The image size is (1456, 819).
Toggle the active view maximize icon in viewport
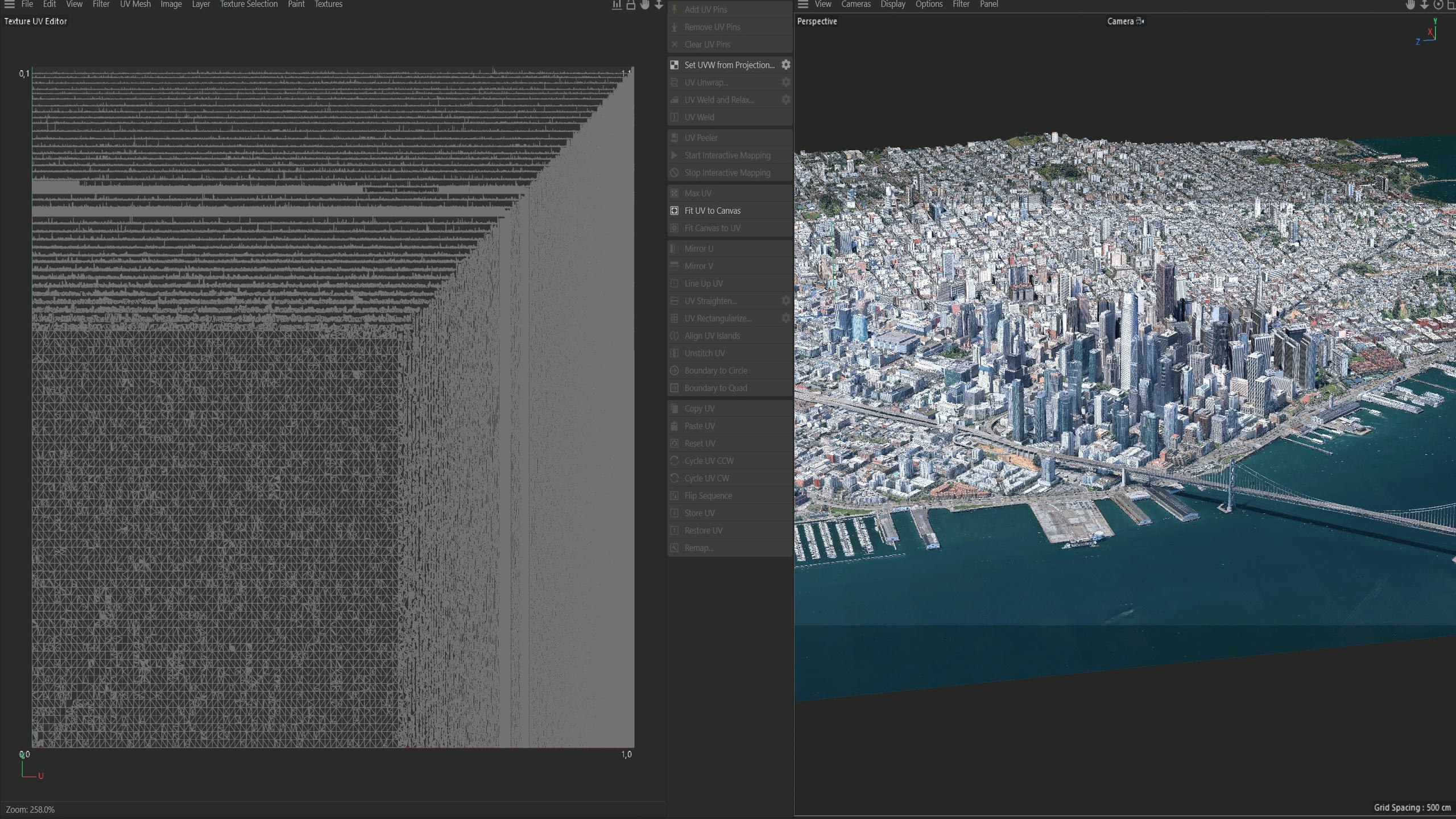(1451, 5)
